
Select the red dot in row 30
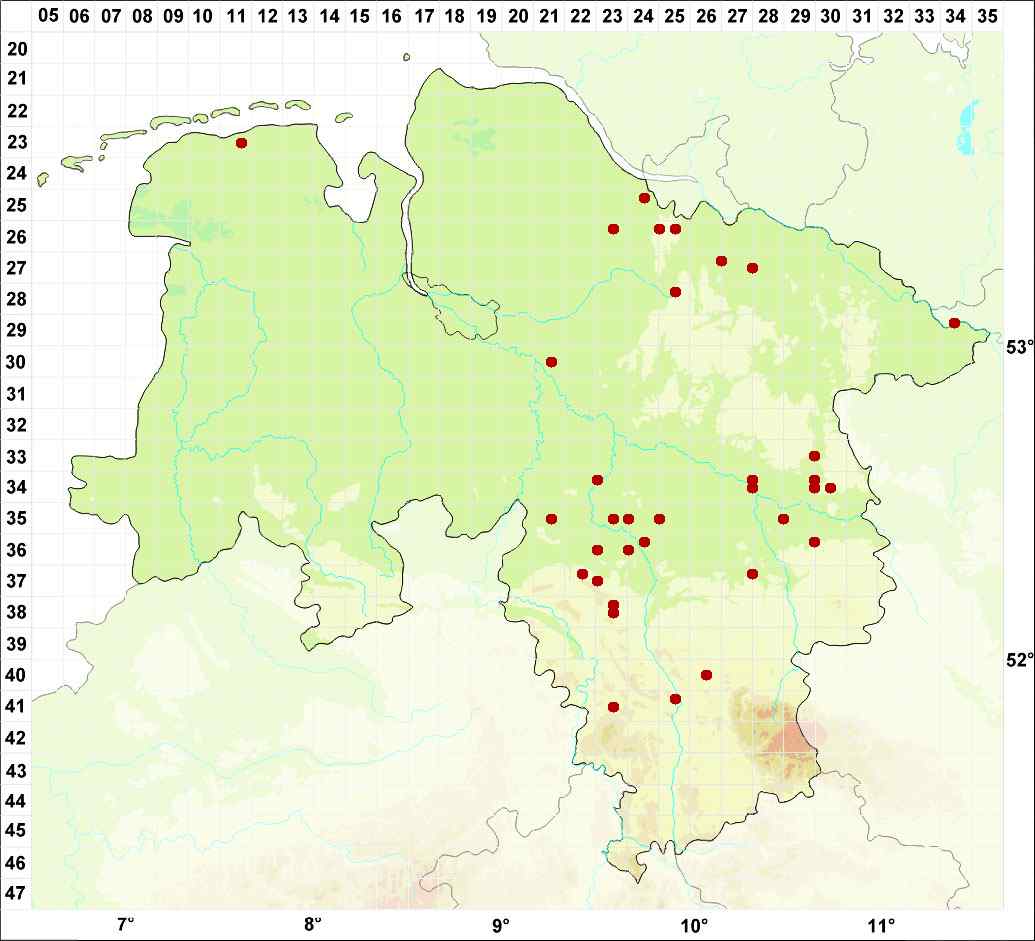[552, 362]
